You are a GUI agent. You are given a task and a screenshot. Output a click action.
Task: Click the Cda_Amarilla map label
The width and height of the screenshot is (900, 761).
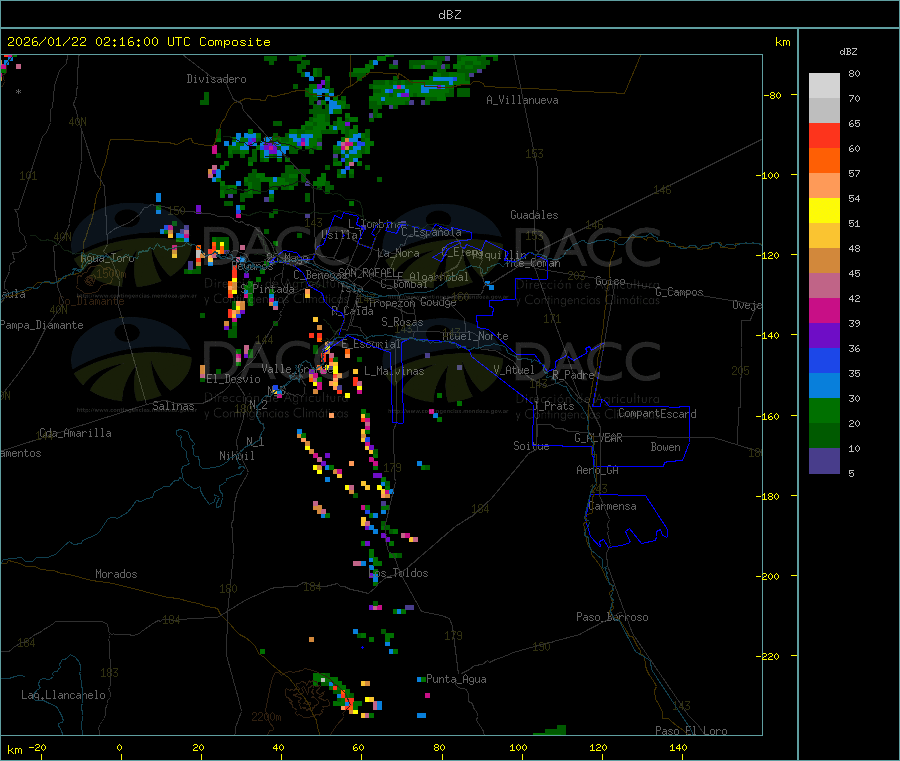point(75,433)
